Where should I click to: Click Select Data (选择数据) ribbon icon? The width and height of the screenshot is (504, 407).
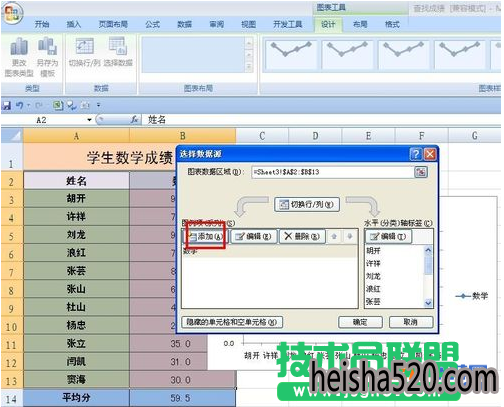coord(118,53)
